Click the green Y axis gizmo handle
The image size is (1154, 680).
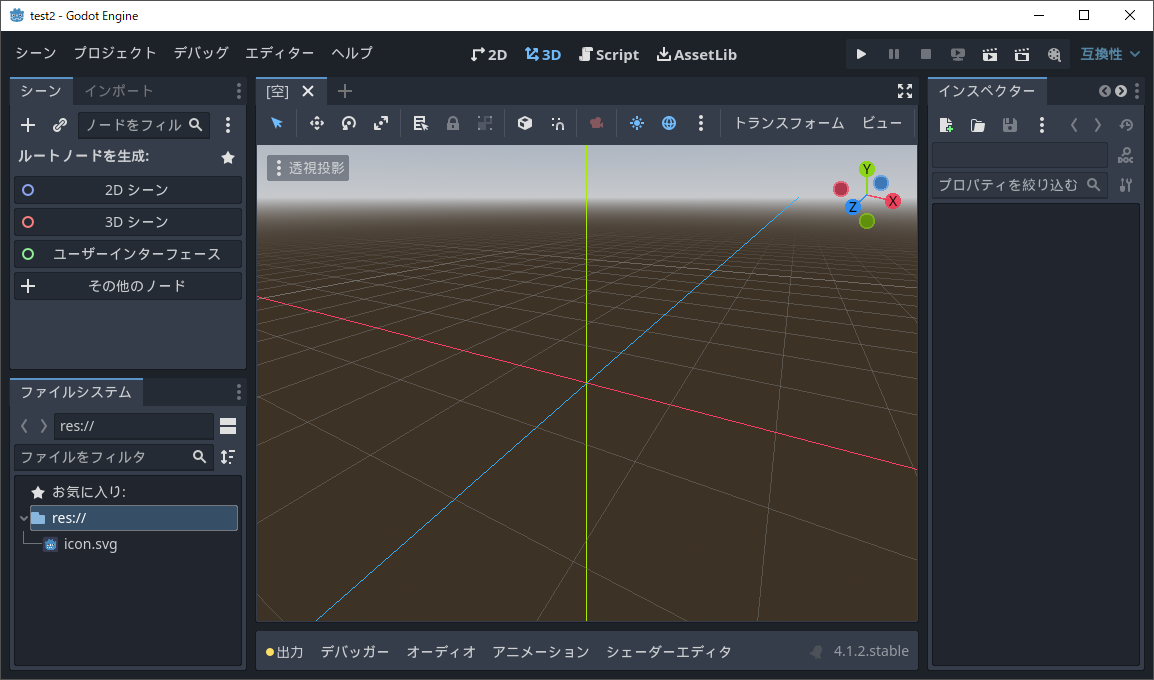point(867,169)
